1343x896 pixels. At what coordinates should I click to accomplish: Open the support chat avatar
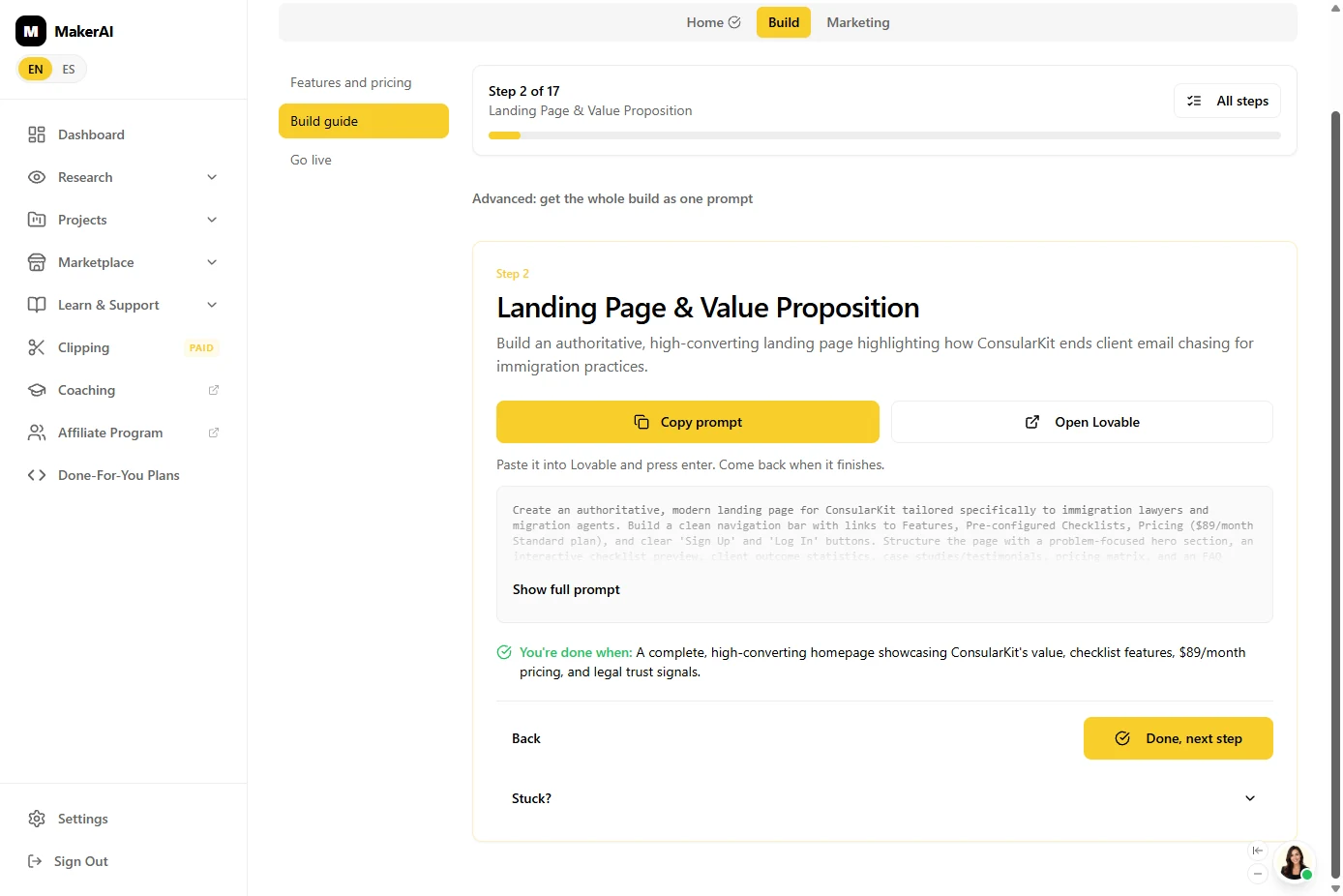[x=1295, y=862]
